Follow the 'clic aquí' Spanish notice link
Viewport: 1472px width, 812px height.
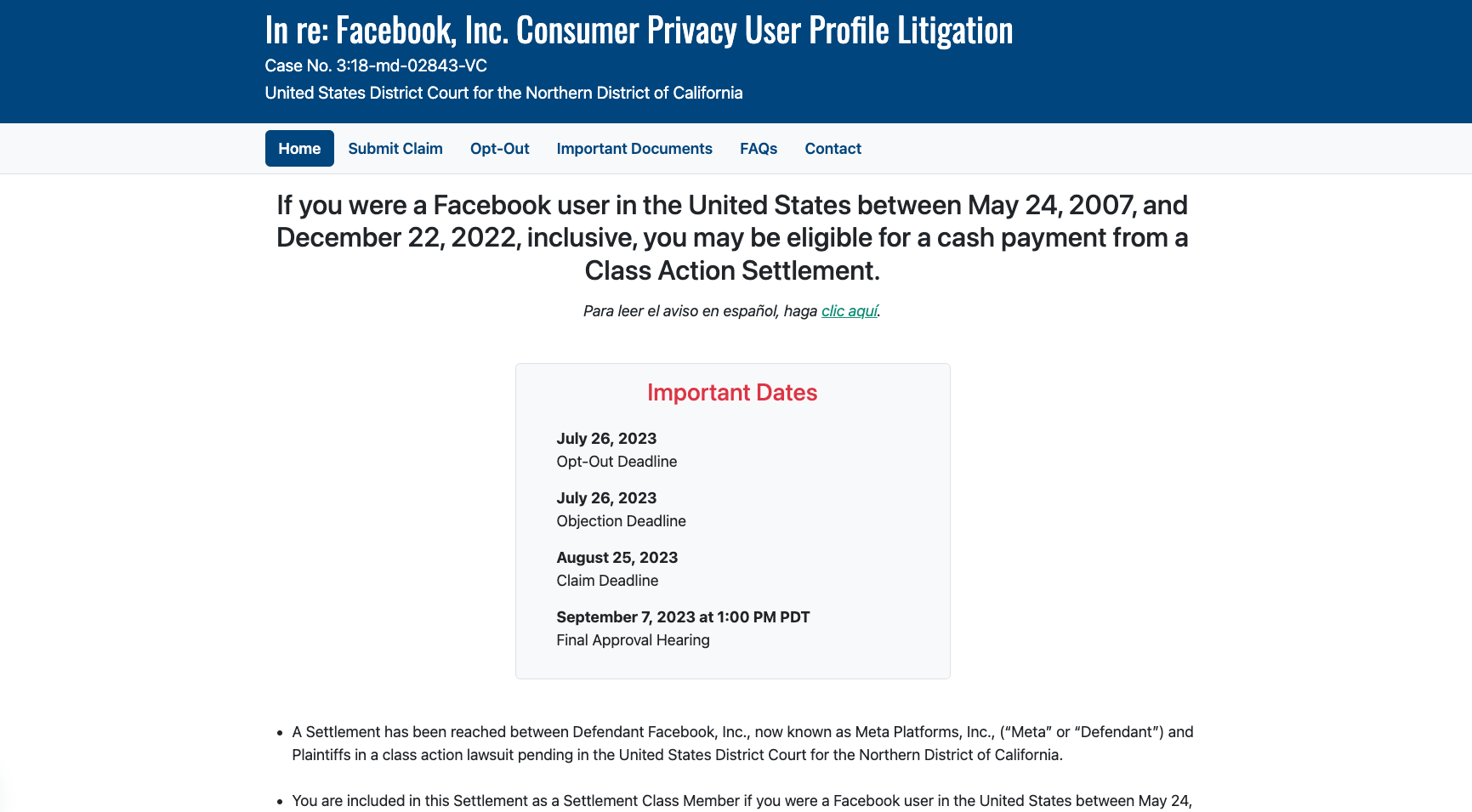(x=850, y=311)
